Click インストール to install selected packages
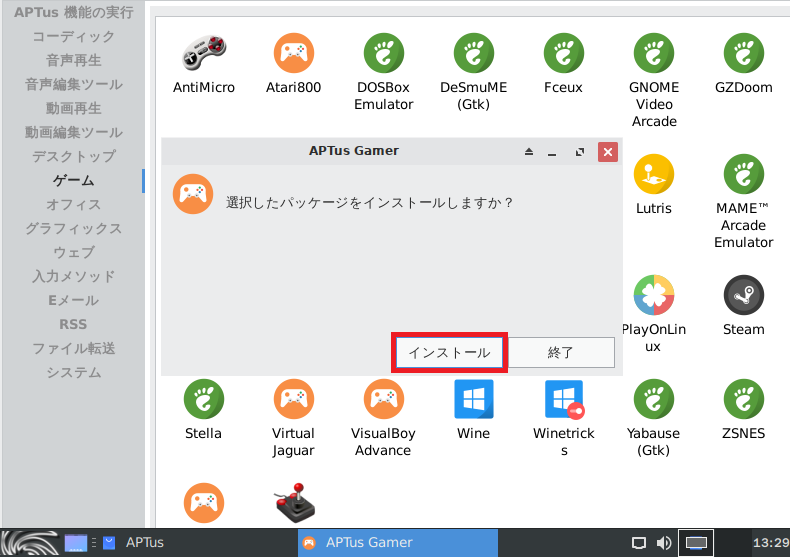790x557 pixels. (449, 353)
